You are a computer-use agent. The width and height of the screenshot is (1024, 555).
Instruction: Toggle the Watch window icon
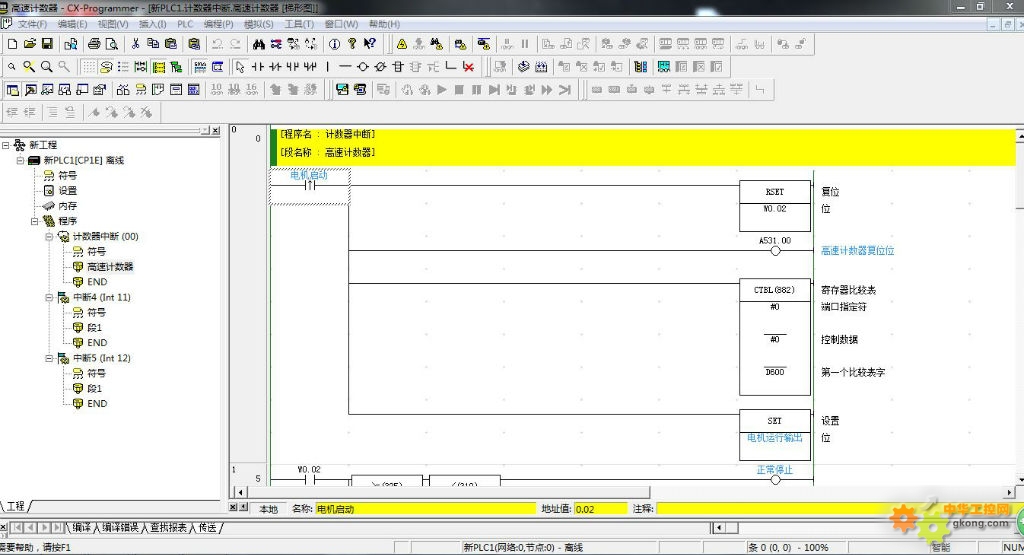[x=48, y=89]
